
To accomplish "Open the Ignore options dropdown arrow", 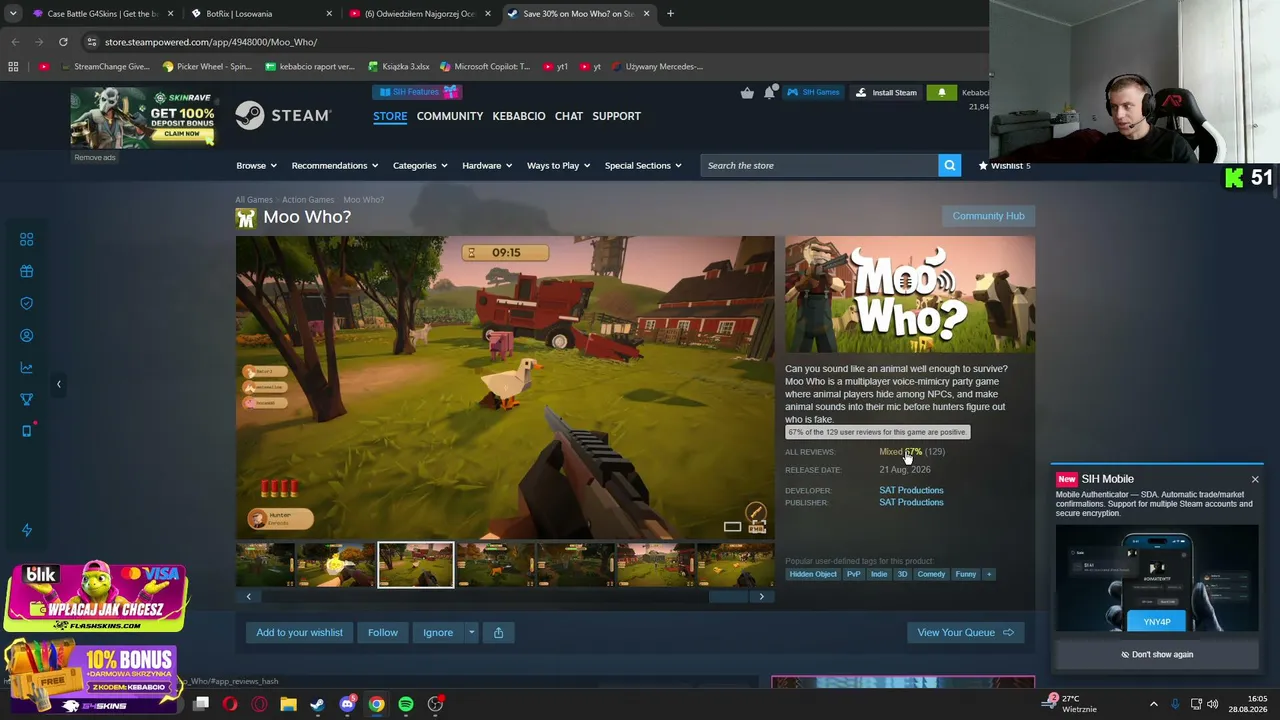I will [471, 632].
